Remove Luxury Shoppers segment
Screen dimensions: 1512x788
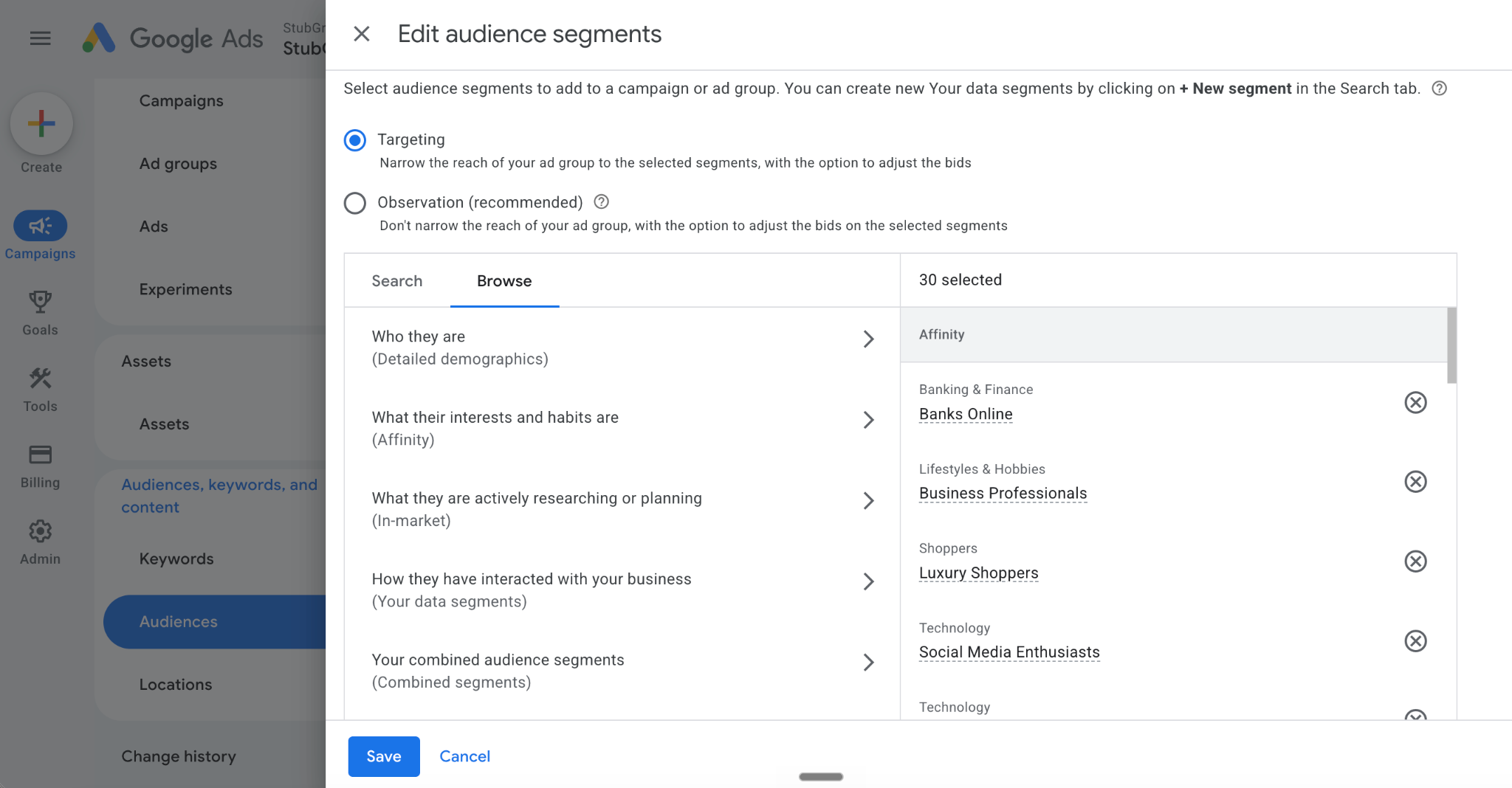[x=1415, y=561]
